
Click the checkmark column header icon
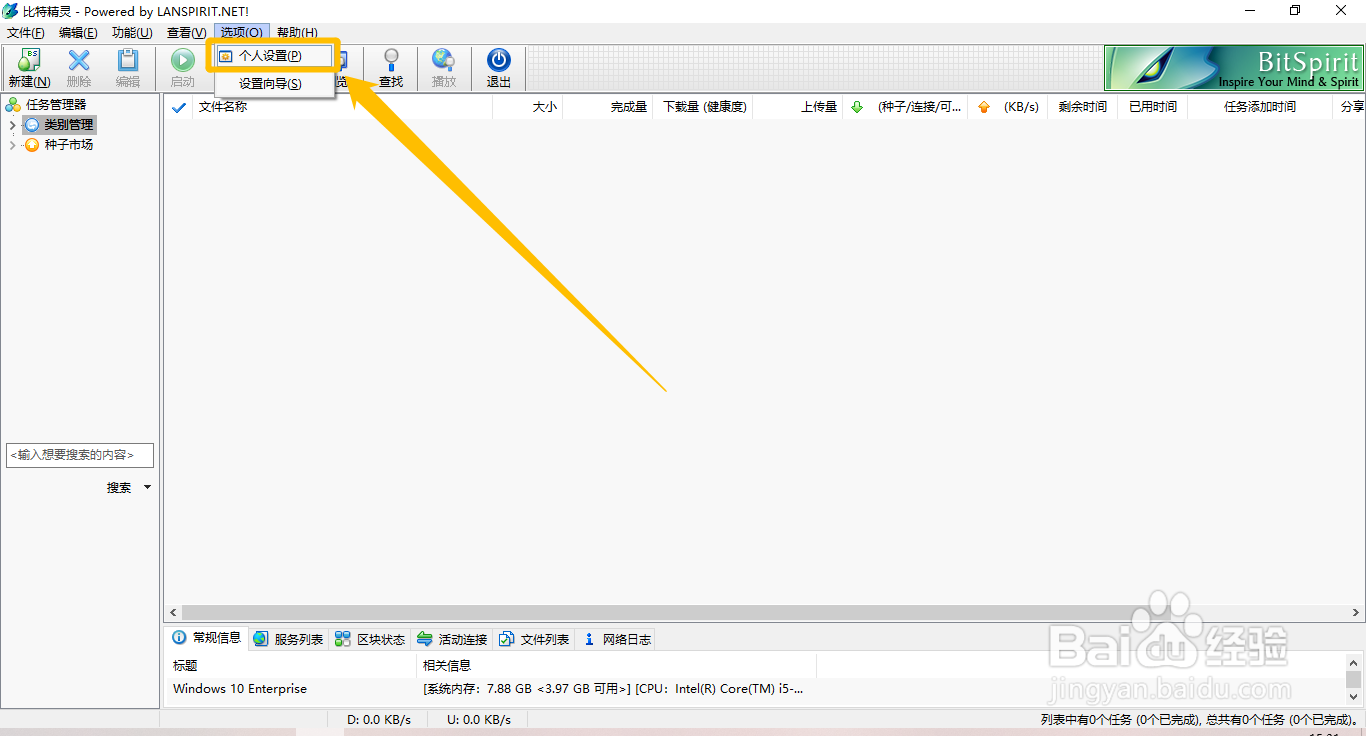pos(179,107)
